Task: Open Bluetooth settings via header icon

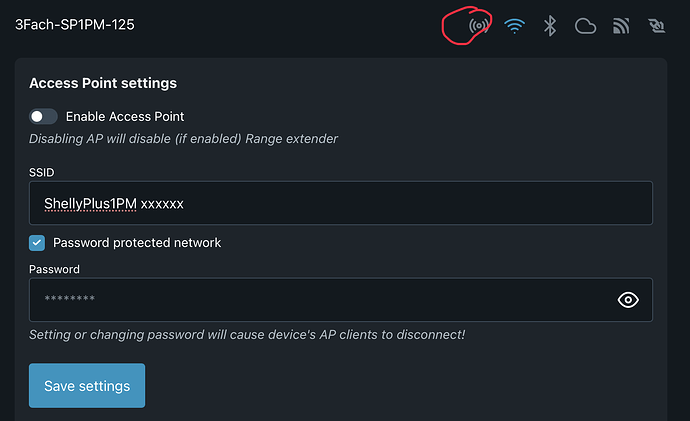Action: click(549, 26)
